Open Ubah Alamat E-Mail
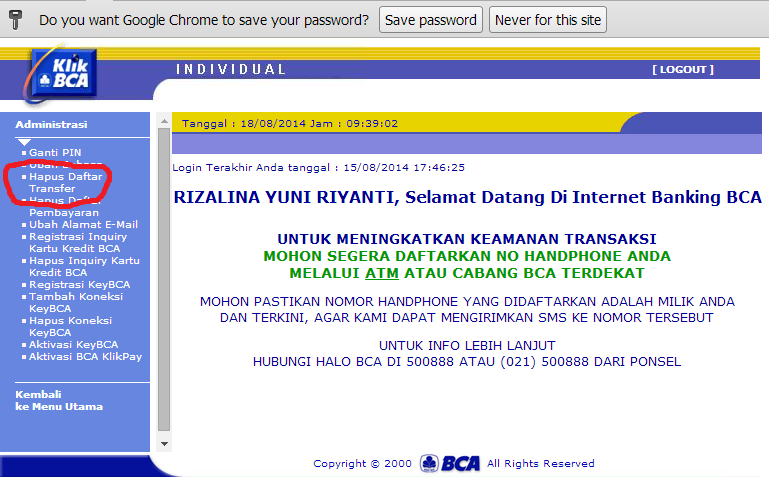Image resolution: width=769 pixels, height=477 pixels. [83, 225]
